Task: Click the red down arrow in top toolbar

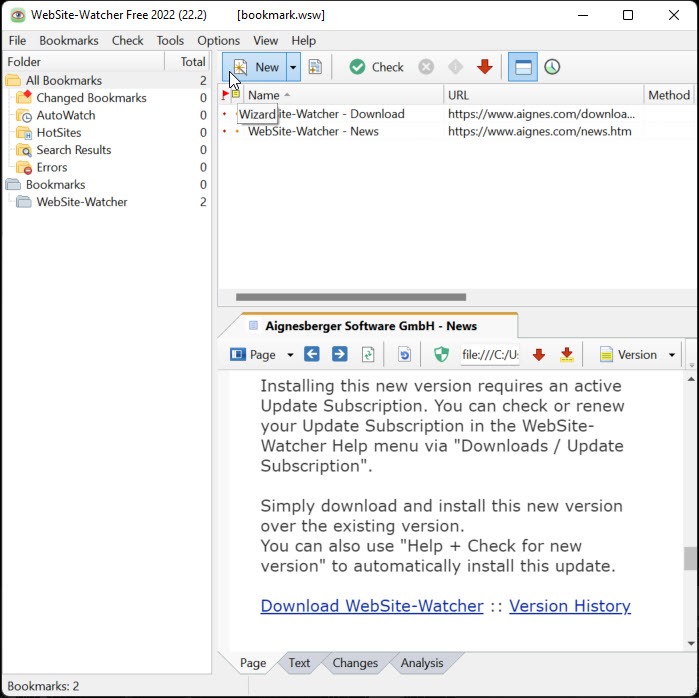Action: [x=485, y=67]
